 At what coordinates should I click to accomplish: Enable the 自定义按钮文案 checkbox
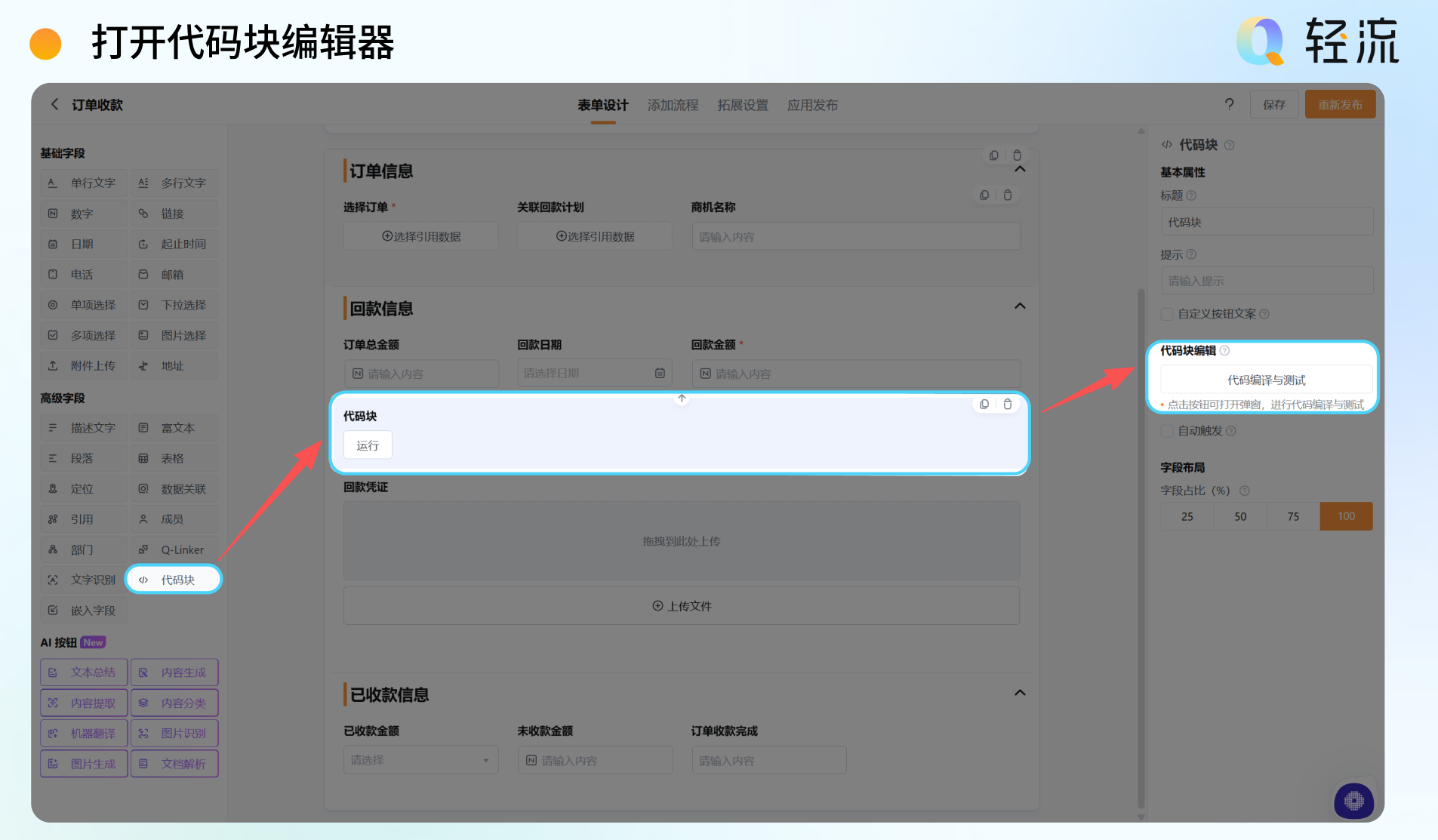point(1167,314)
